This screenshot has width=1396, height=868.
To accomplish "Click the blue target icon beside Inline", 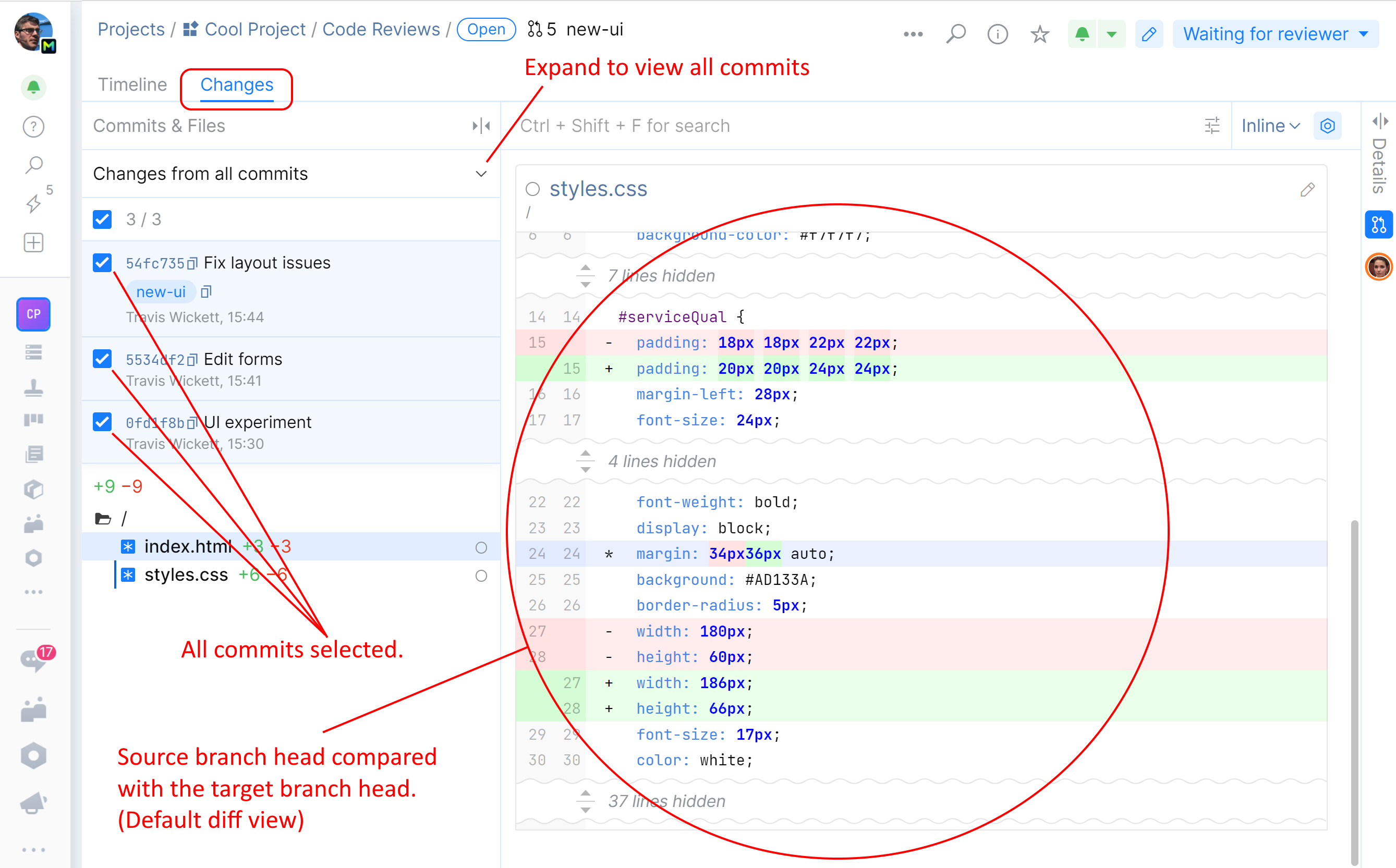I will [x=1327, y=126].
